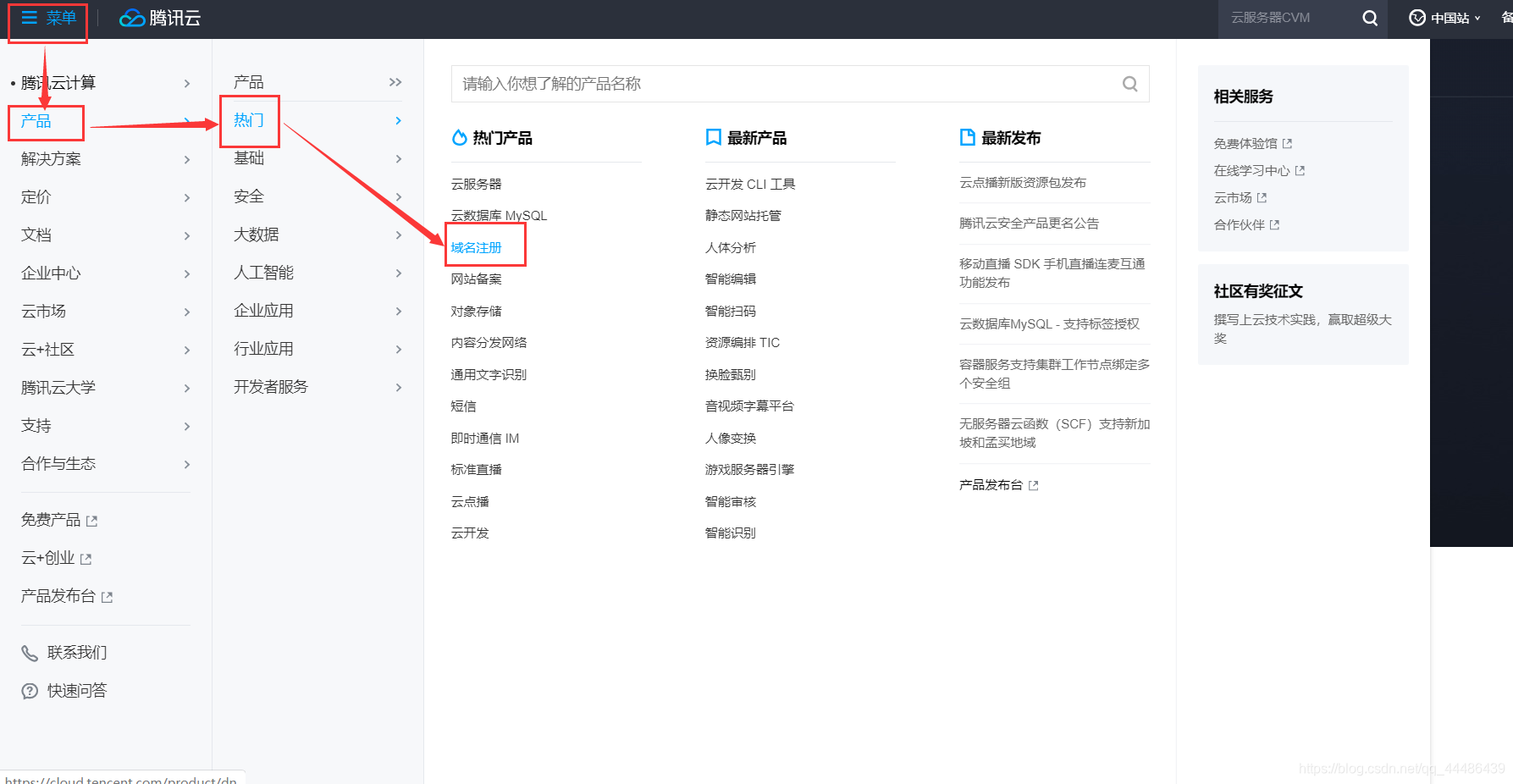This screenshot has width=1513, height=784.
Task: Open the 社区有奖征文 card
Action: tap(1303, 314)
